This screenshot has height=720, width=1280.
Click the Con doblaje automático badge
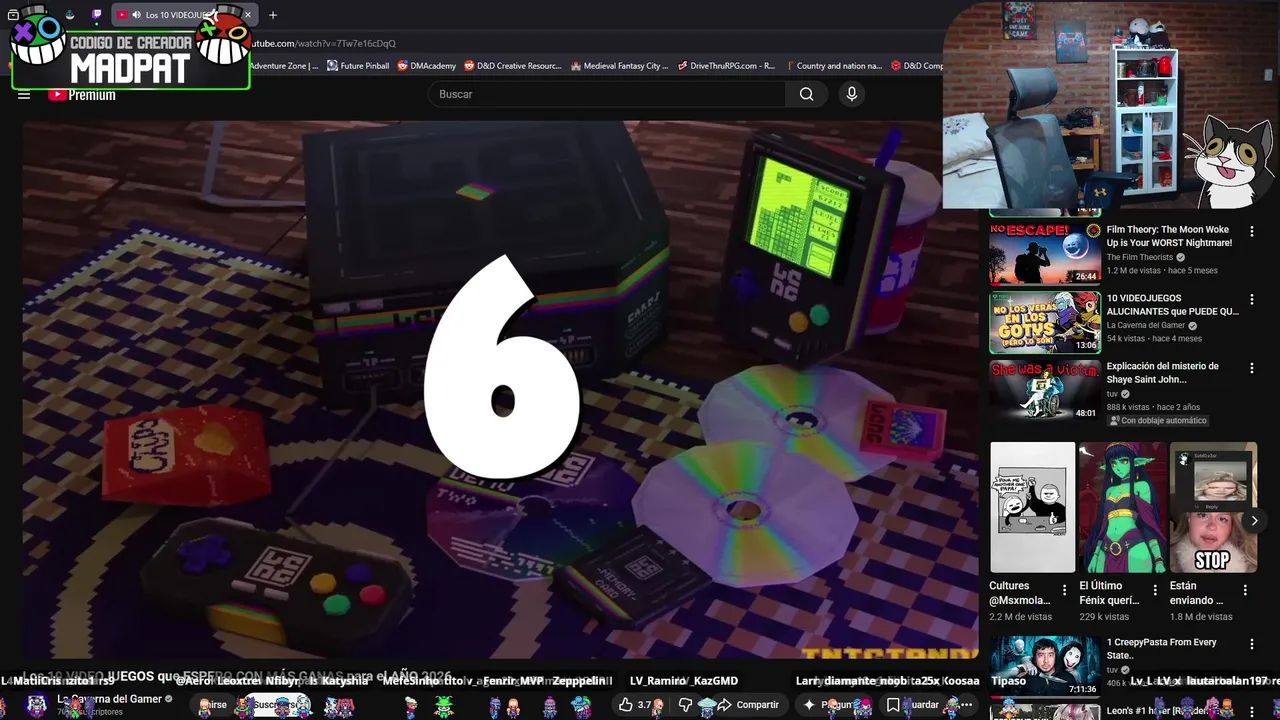1157,421
